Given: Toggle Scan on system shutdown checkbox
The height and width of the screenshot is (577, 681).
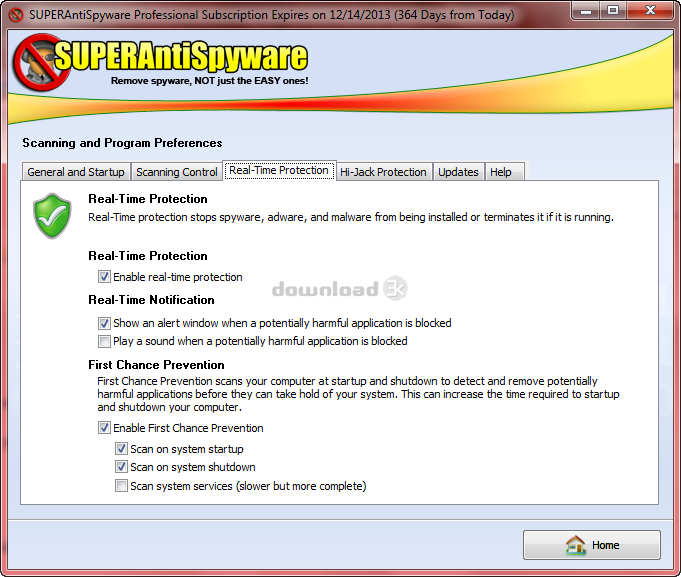Looking at the screenshot, I should 121,467.
